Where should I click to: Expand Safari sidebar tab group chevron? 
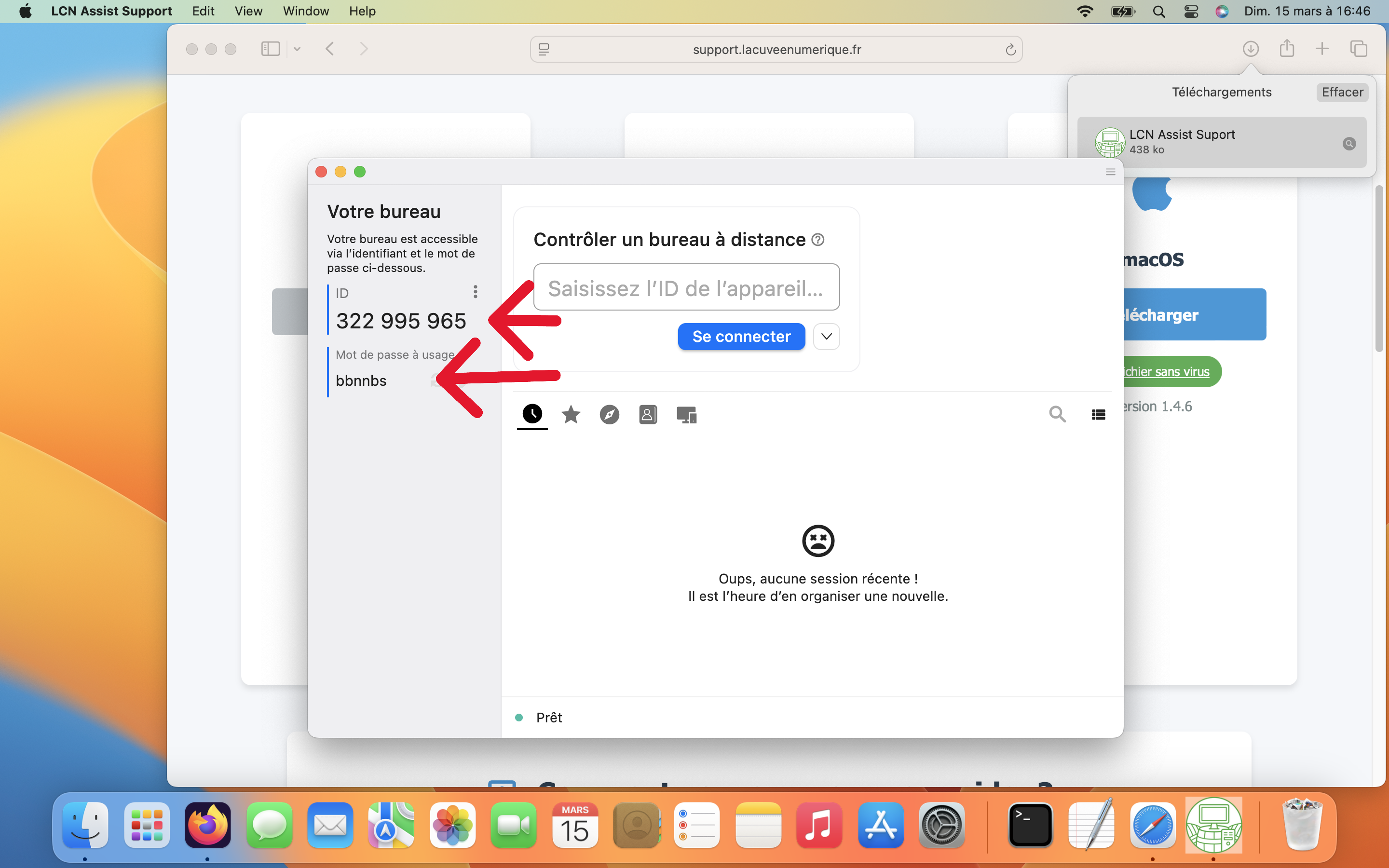click(x=297, y=49)
